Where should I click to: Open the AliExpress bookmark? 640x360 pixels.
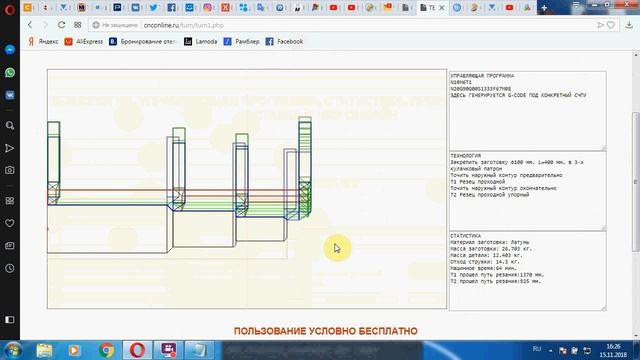(x=84, y=42)
